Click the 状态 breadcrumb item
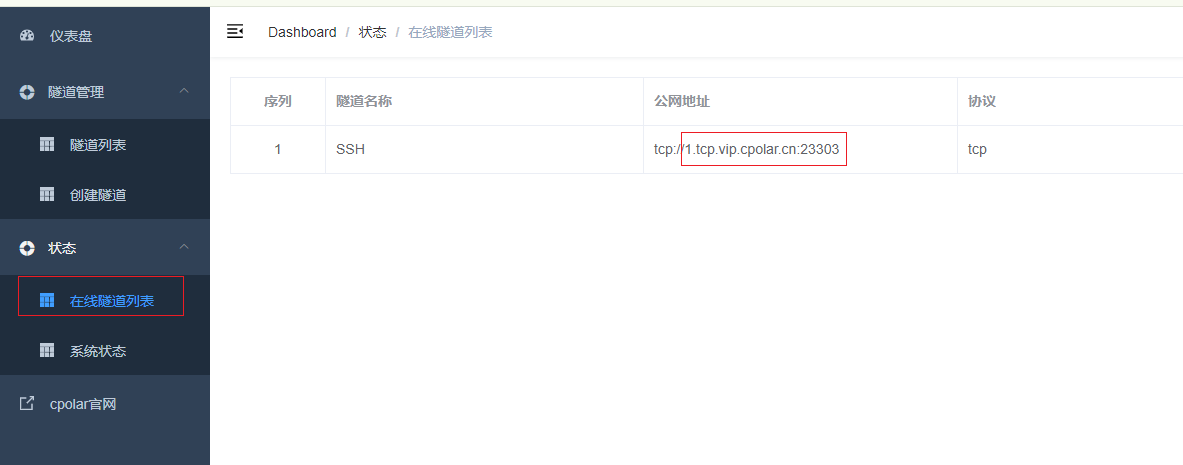The height and width of the screenshot is (465, 1183). pos(372,32)
